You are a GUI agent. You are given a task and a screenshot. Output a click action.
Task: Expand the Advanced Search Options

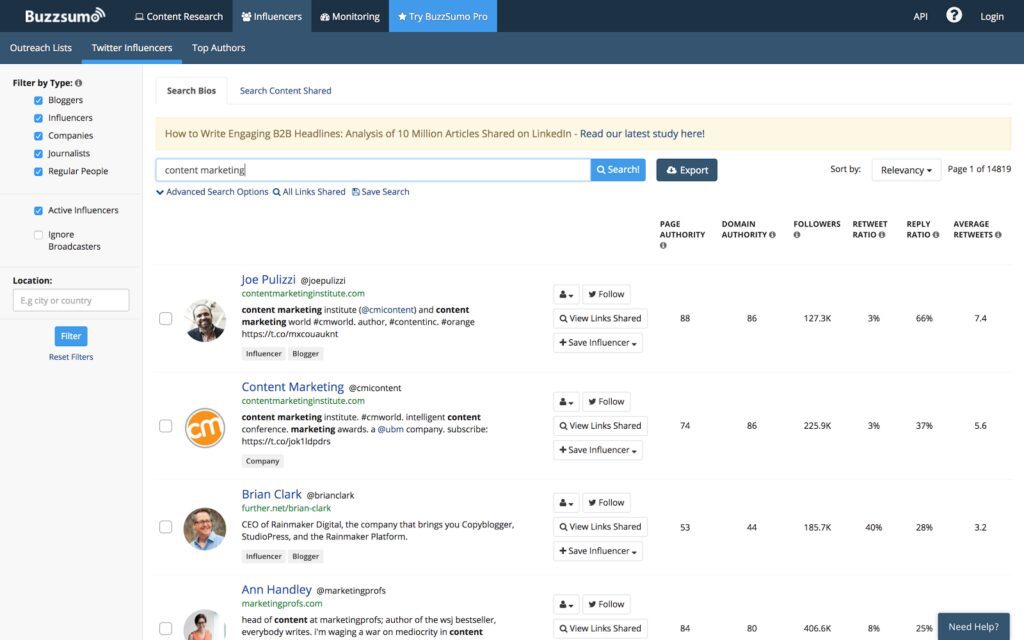(160, 191)
